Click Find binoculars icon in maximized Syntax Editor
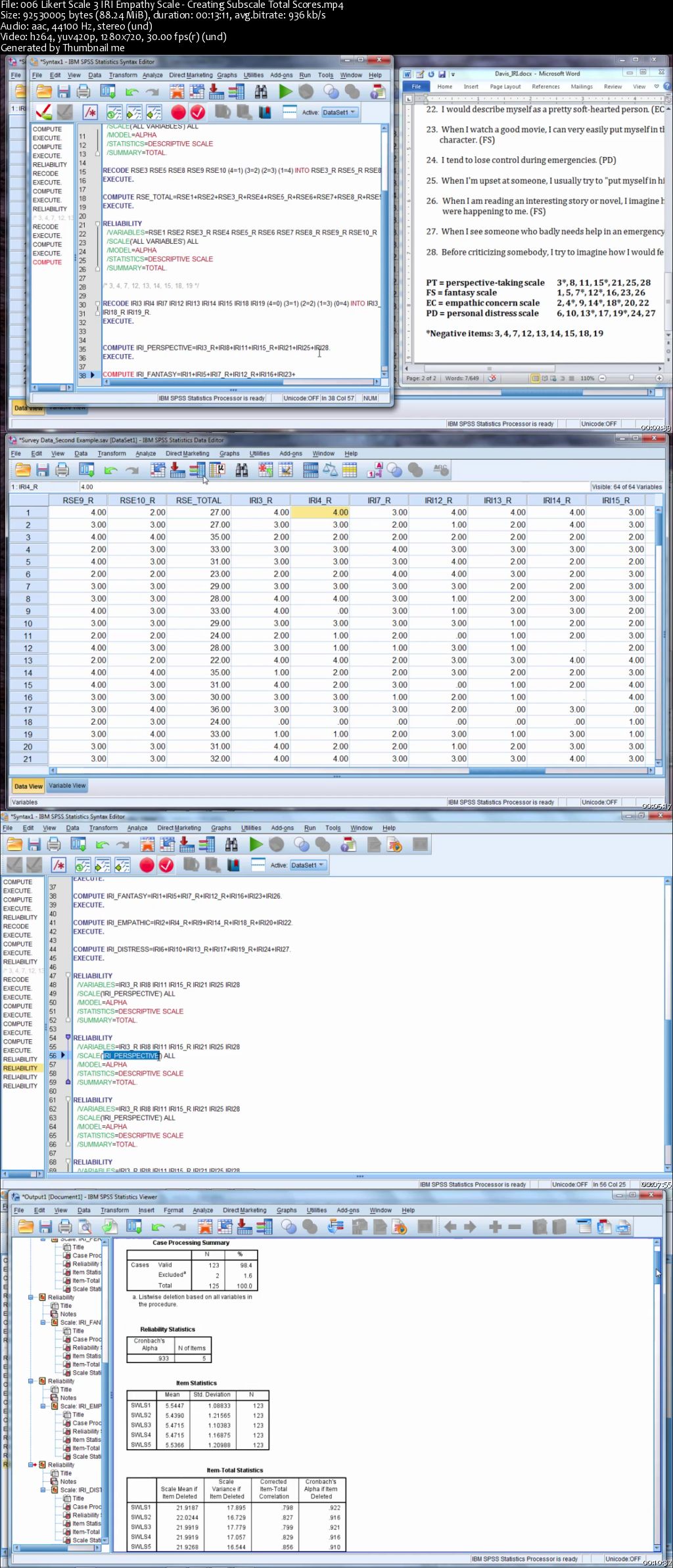673x1568 pixels. point(231,844)
